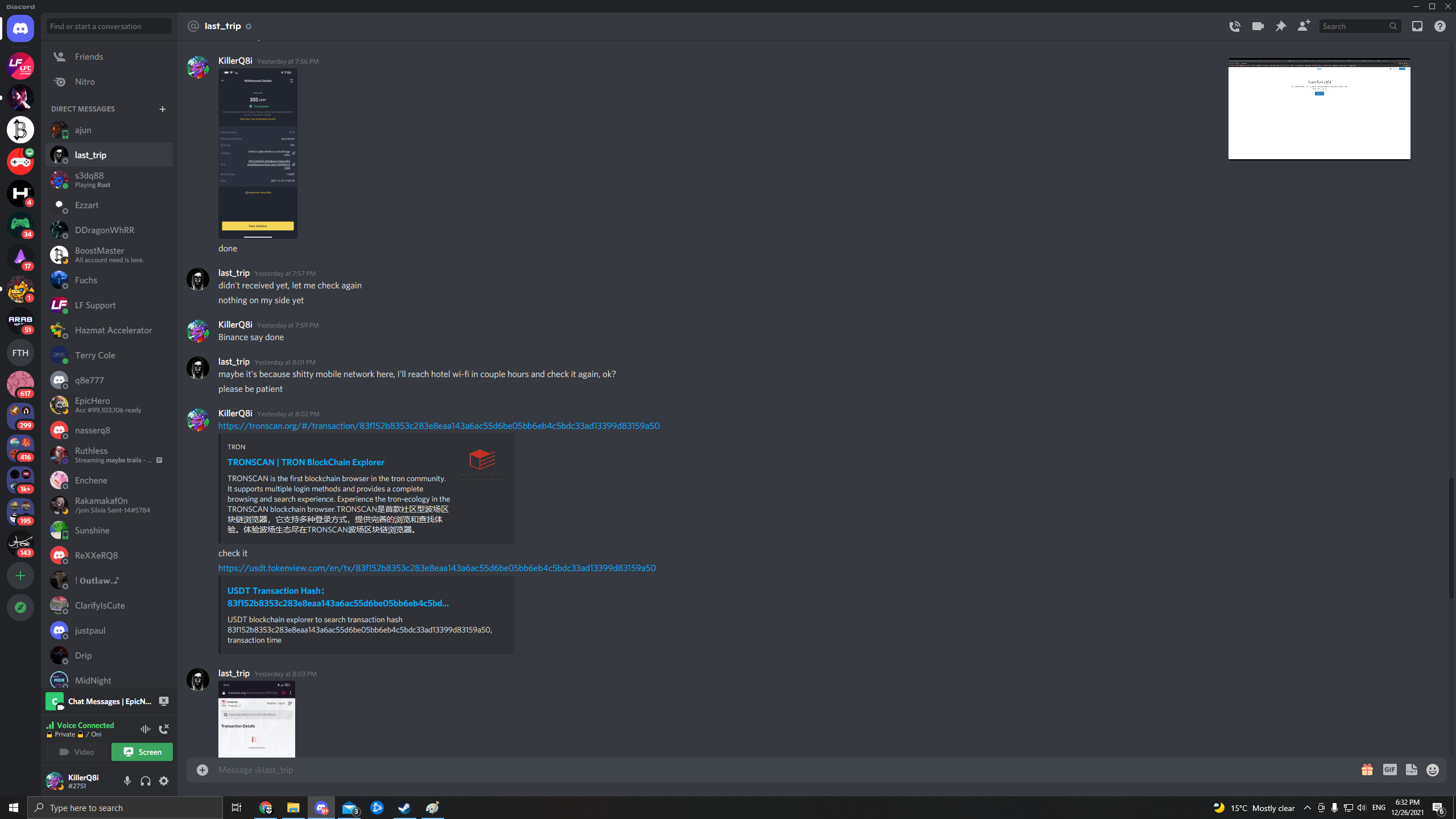Open the Nitro tab

[109, 82]
